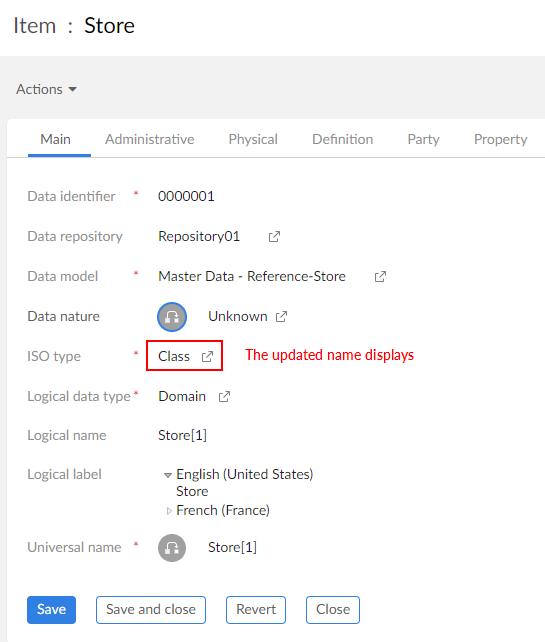Switch to the Main tab
545x642 pixels.
(x=55, y=139)
